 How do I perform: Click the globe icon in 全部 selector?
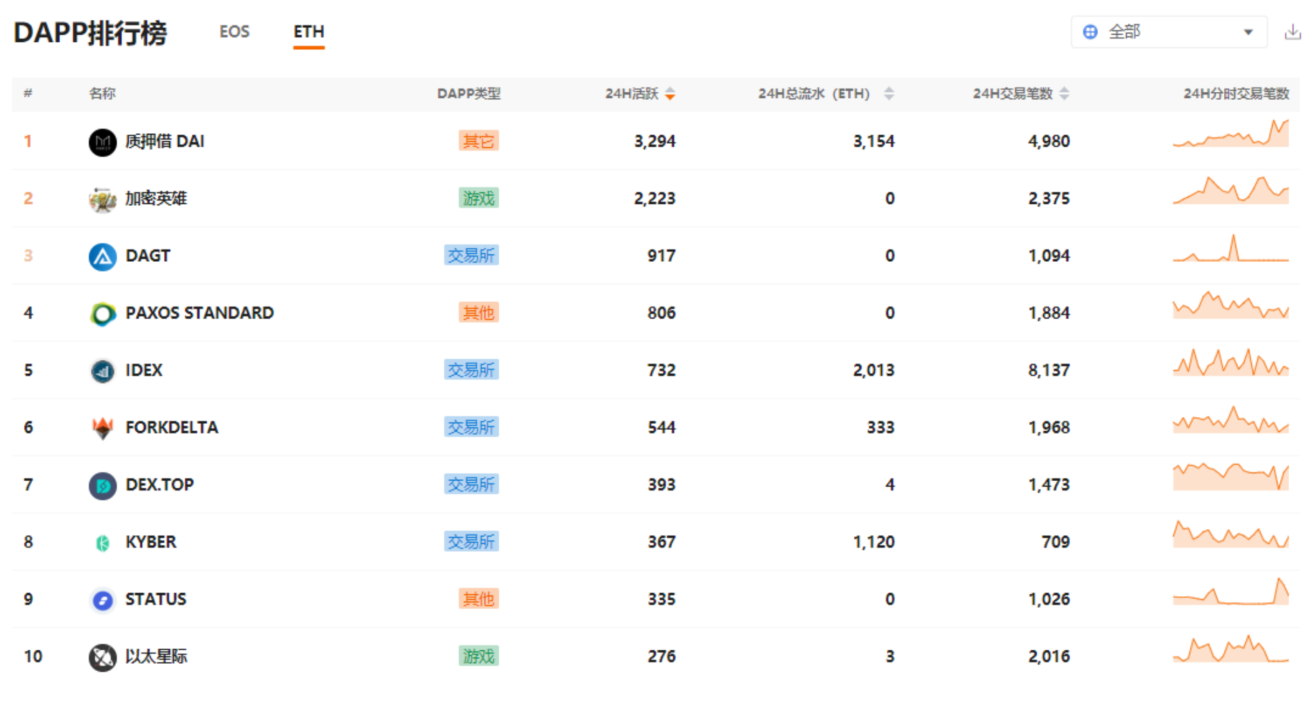1090,32
